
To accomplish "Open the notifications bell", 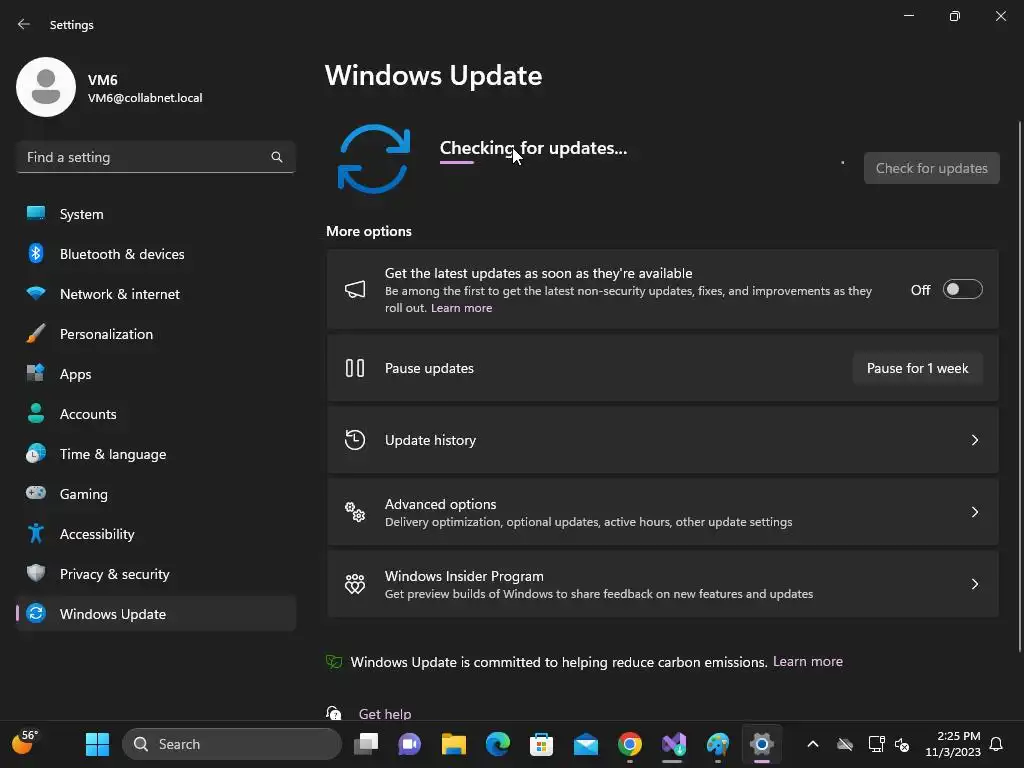I will [996, 744].
